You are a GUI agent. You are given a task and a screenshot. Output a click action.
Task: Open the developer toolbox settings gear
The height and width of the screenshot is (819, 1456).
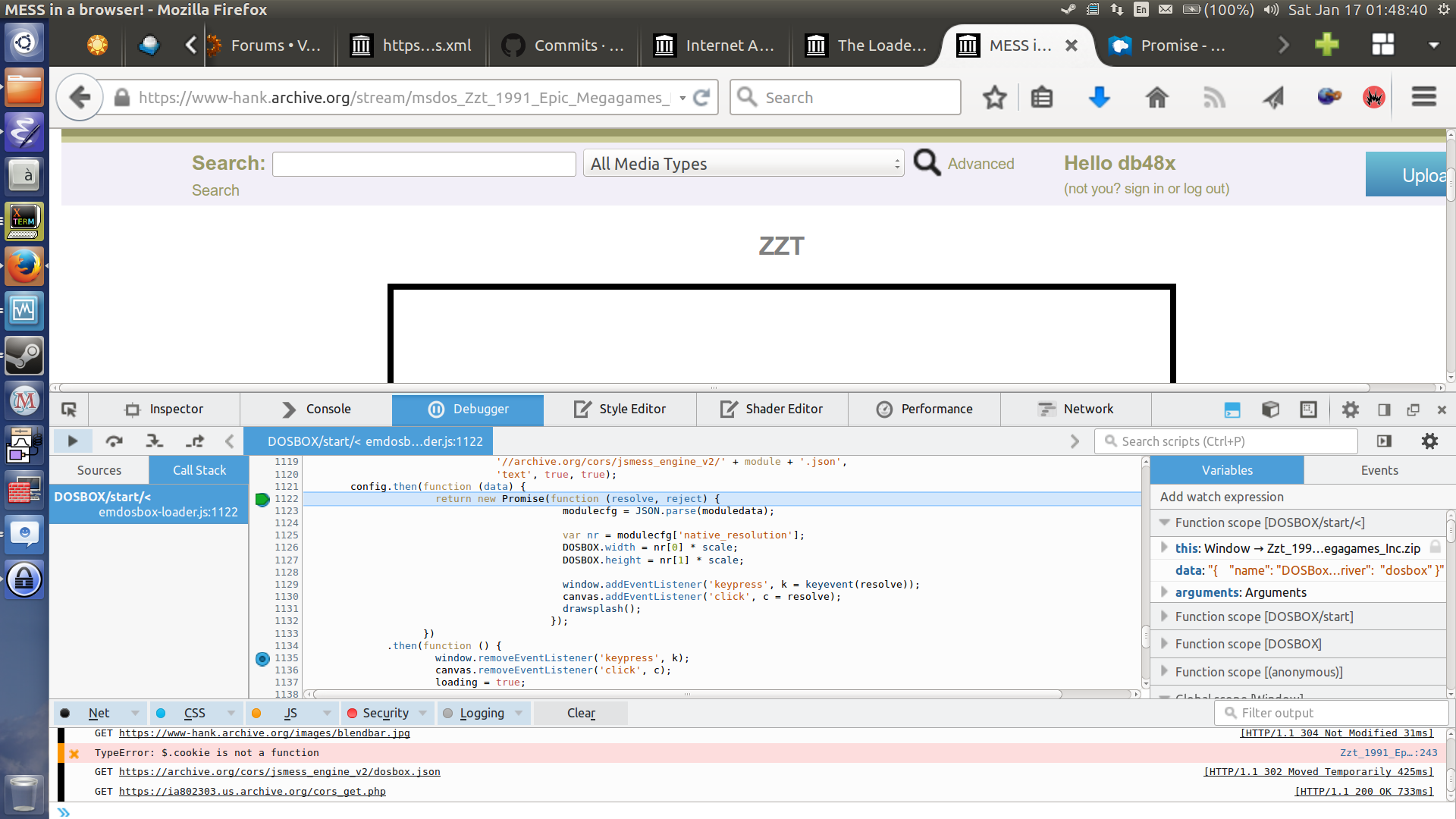[x=1351, y=409]
